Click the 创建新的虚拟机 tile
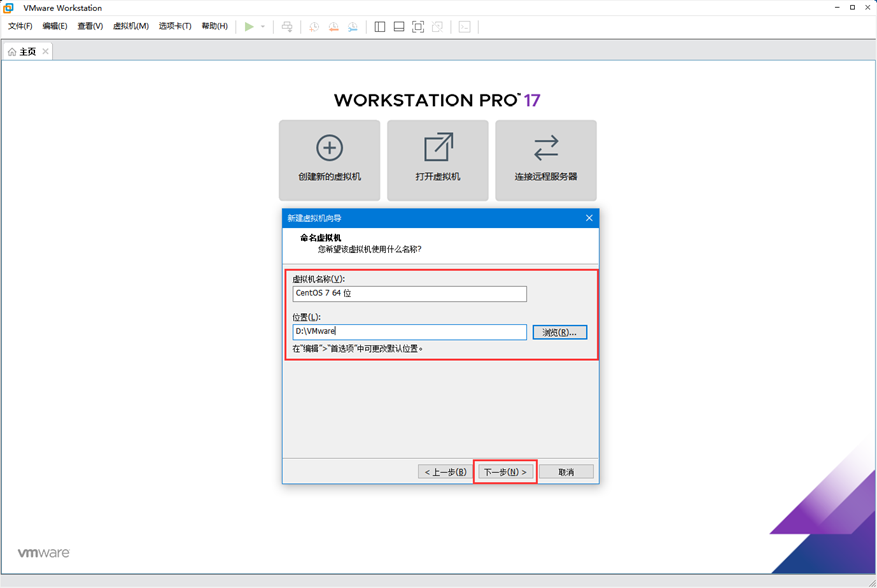The image size is (877, 588). (329, 160)
